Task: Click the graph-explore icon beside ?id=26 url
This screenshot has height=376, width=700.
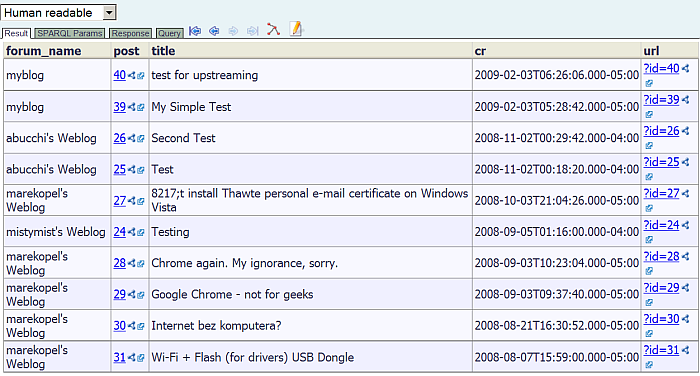Action: pyautogui.click(x=685, y=131)
